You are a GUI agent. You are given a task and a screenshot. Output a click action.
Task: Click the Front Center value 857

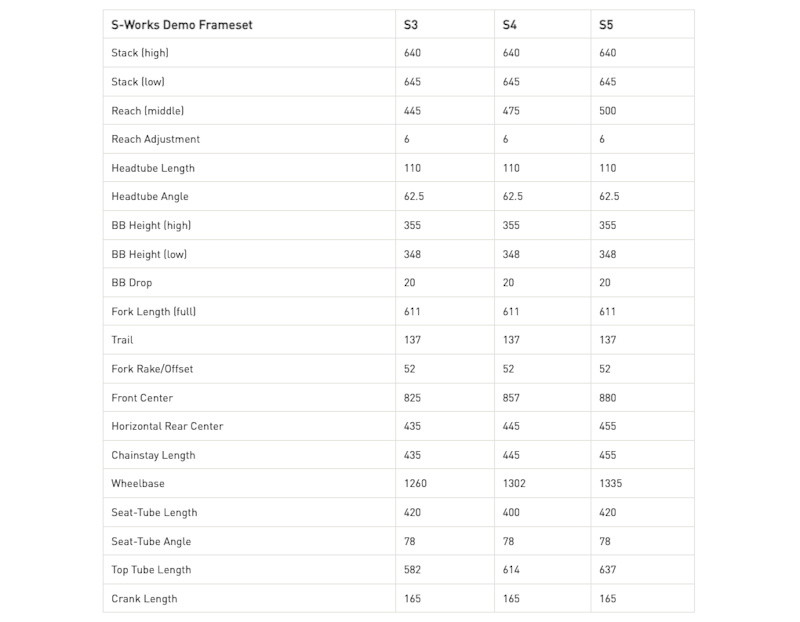click(510, 398)
